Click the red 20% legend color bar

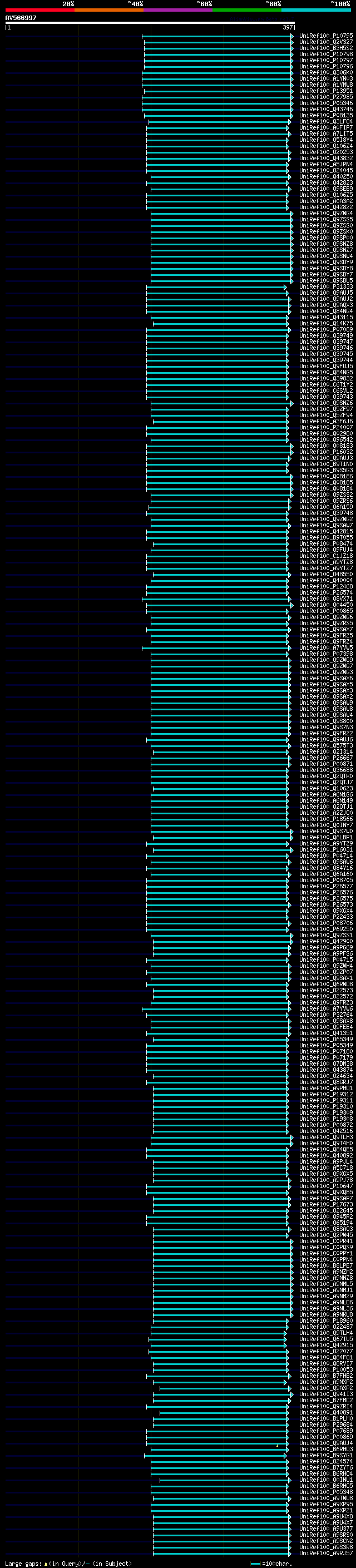point(39,10)
